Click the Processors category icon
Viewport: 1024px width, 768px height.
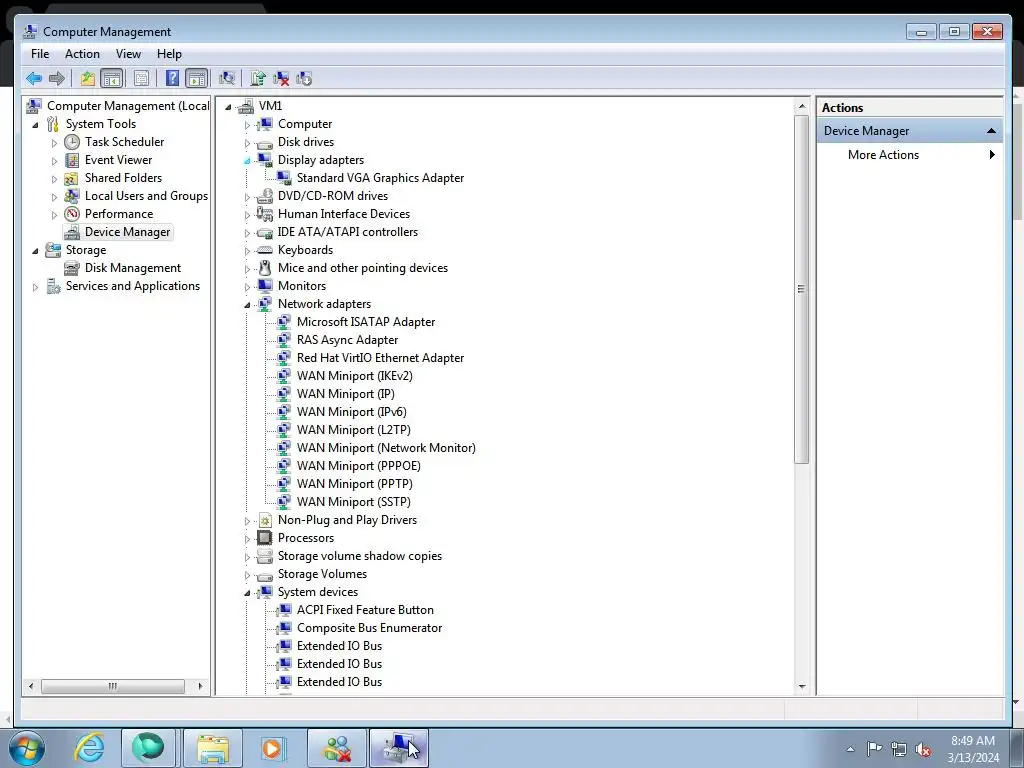tap(264, 538)
